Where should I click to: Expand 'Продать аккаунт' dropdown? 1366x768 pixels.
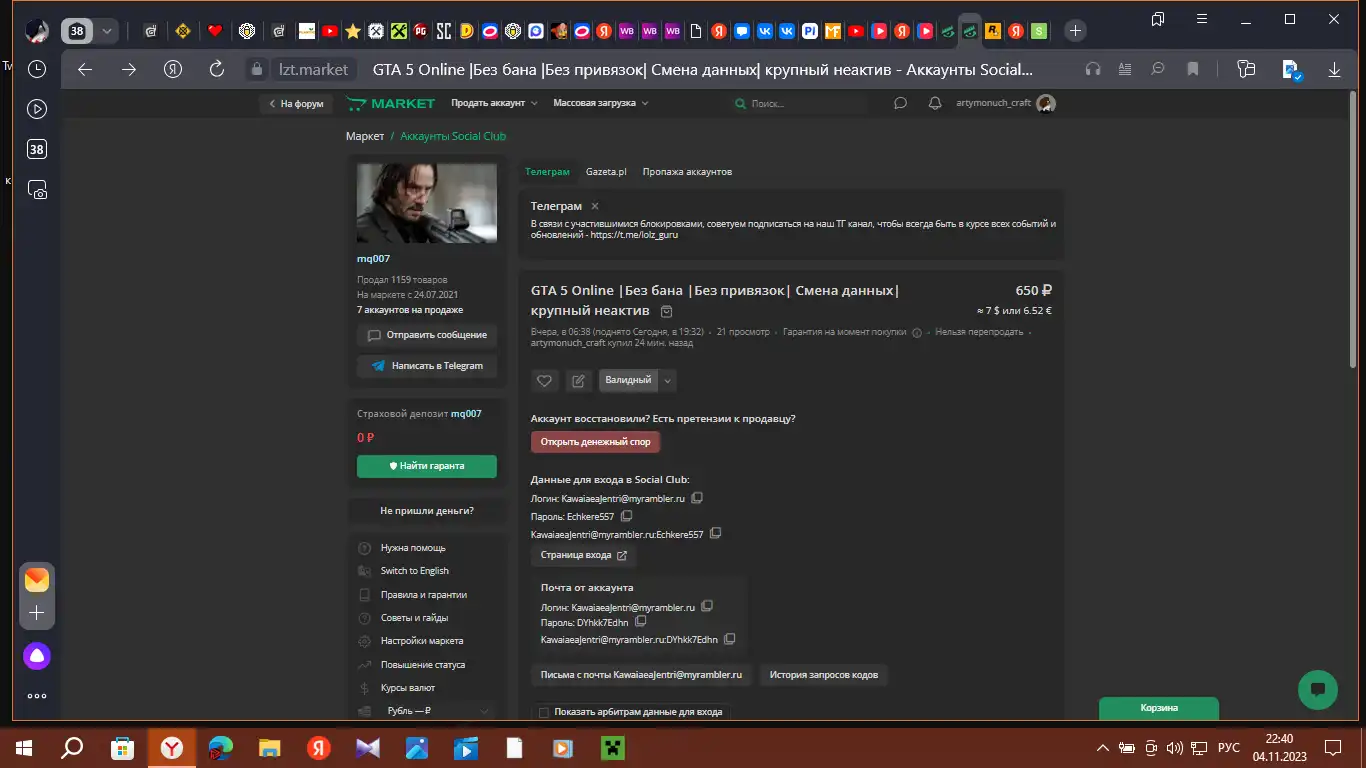tap(494, 103)
